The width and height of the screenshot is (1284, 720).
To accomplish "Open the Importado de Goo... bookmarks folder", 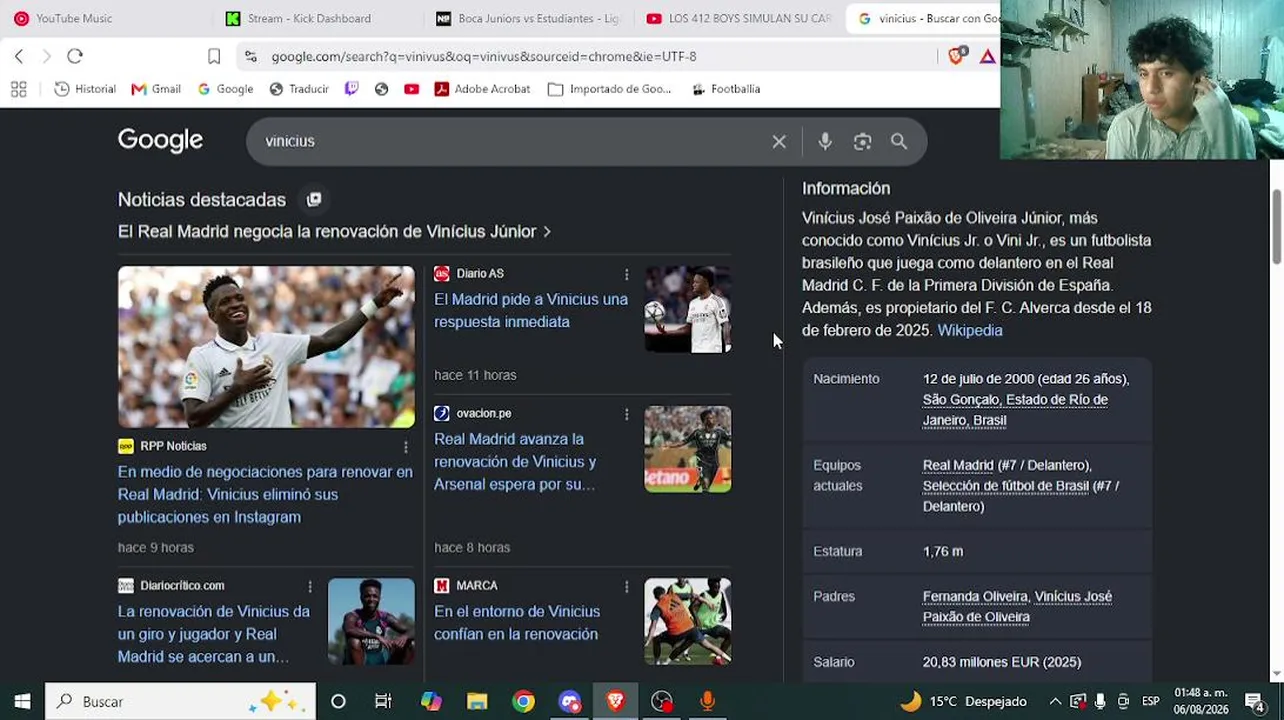I will (x=610, y=89).
